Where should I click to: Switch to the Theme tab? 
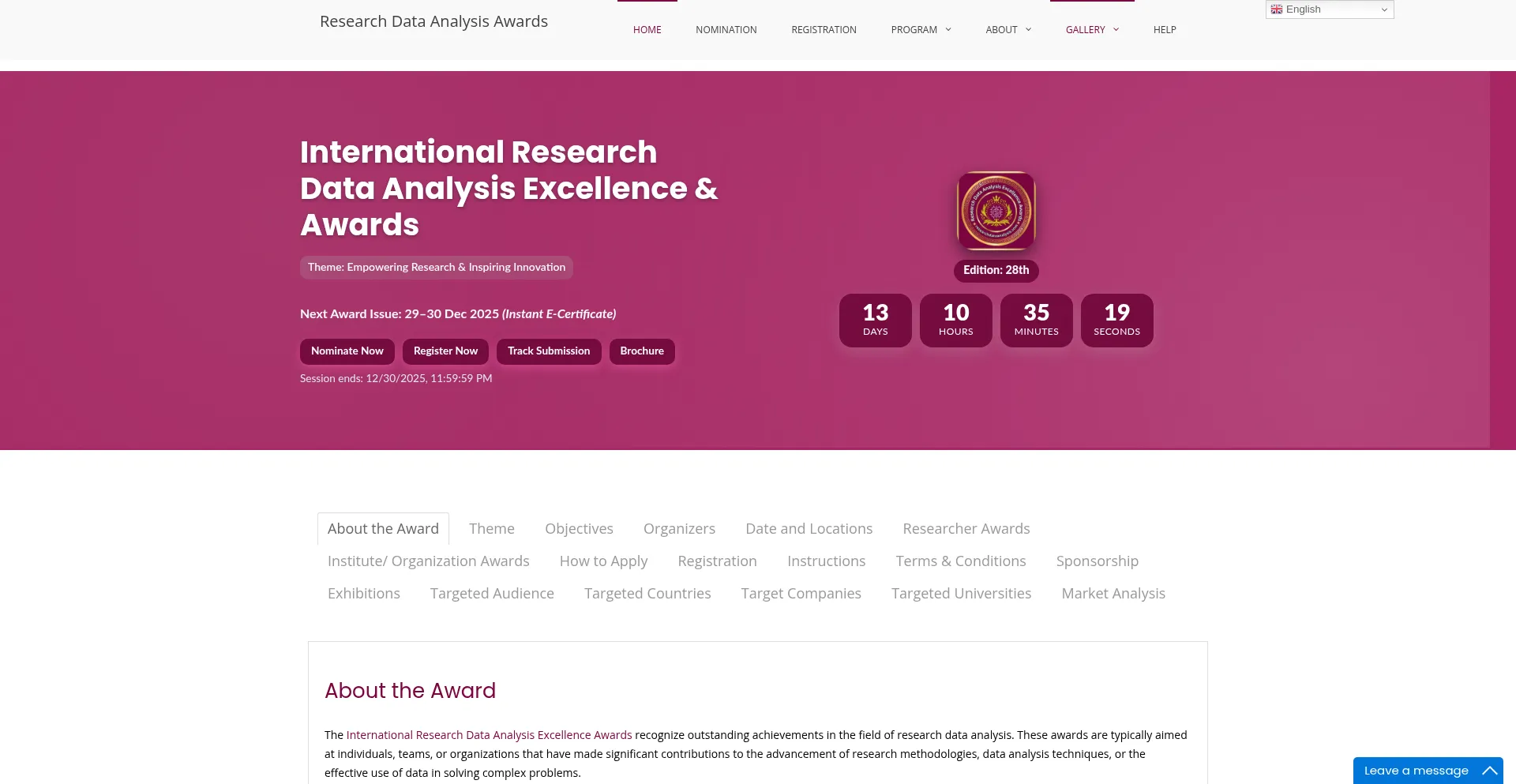[491, 528]
